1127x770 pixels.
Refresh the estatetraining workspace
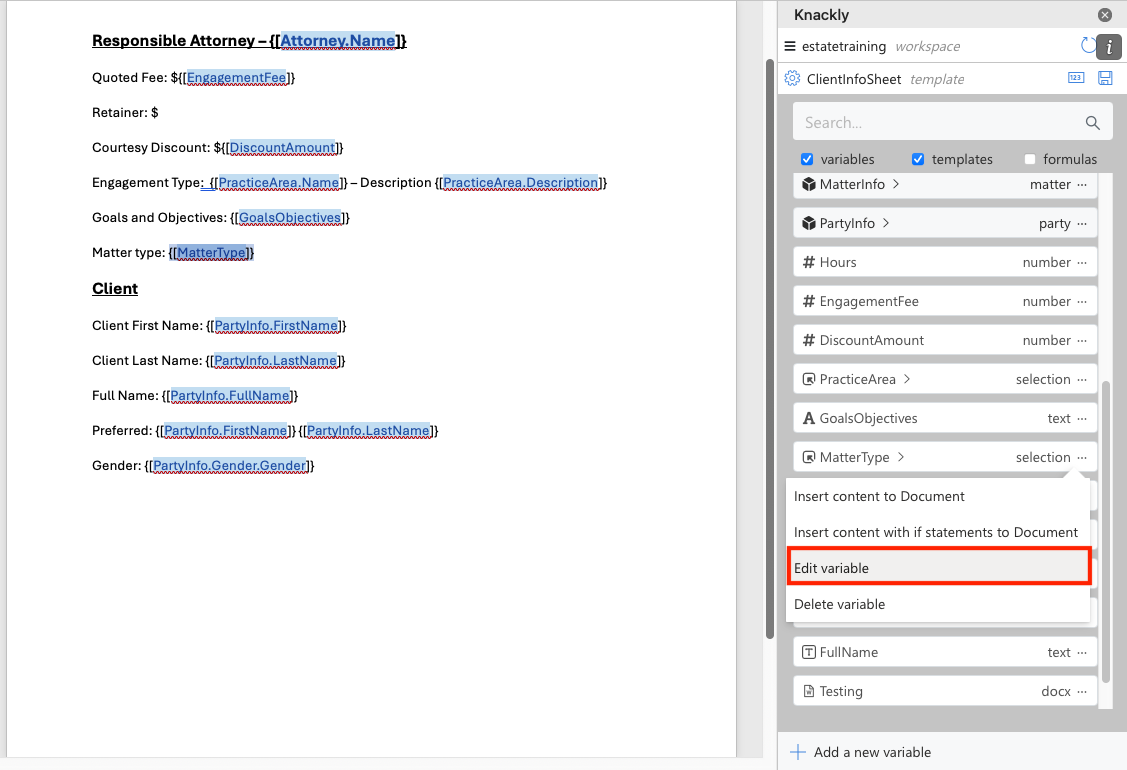click(x=1088, y=45)
